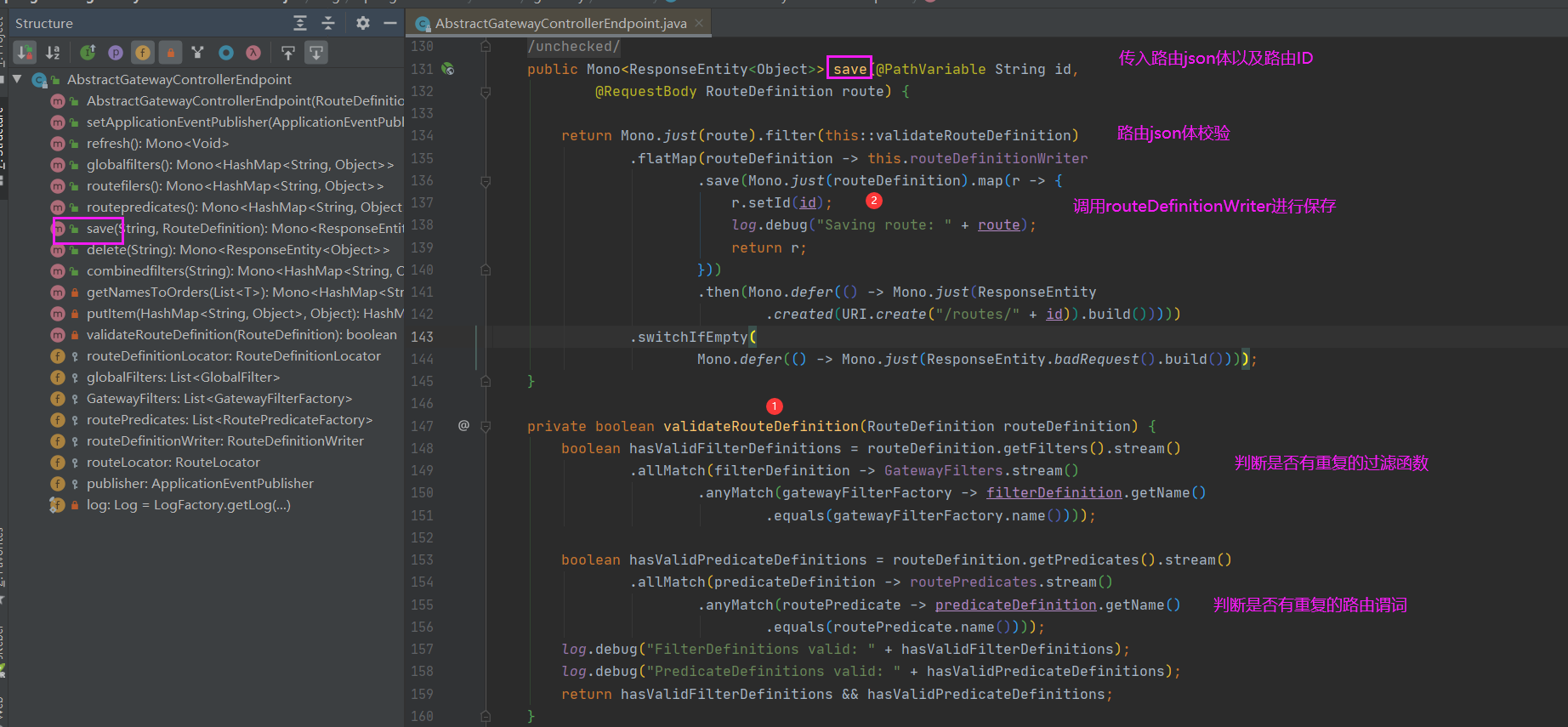Click method icon beside refresh() entry
The height and width of the screenshot is (727, 1568).
click(x=58, y=144)
